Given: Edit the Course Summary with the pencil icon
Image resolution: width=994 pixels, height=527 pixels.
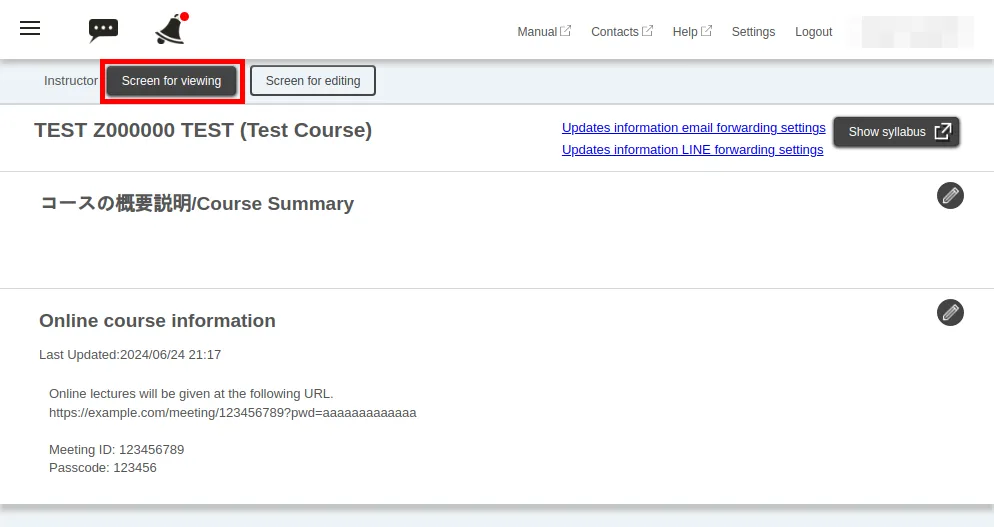Looking at the screenshot, I should tap(950, 195).
